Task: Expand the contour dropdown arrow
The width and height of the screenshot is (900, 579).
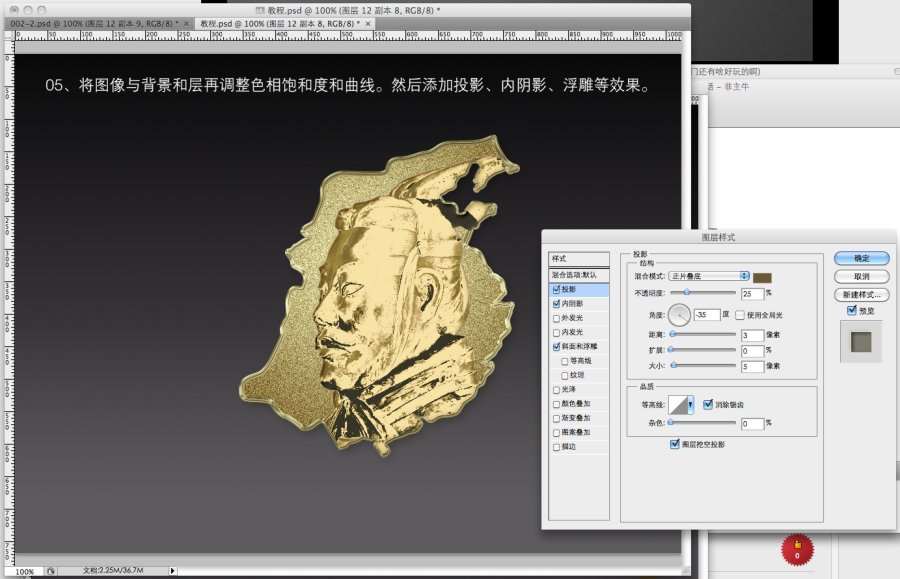Action: click(x=691, y=404)
